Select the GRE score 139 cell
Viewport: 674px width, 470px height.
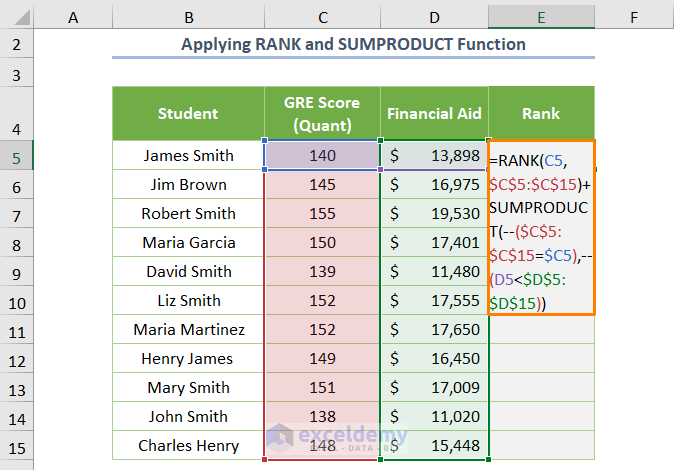pos(322,272)
